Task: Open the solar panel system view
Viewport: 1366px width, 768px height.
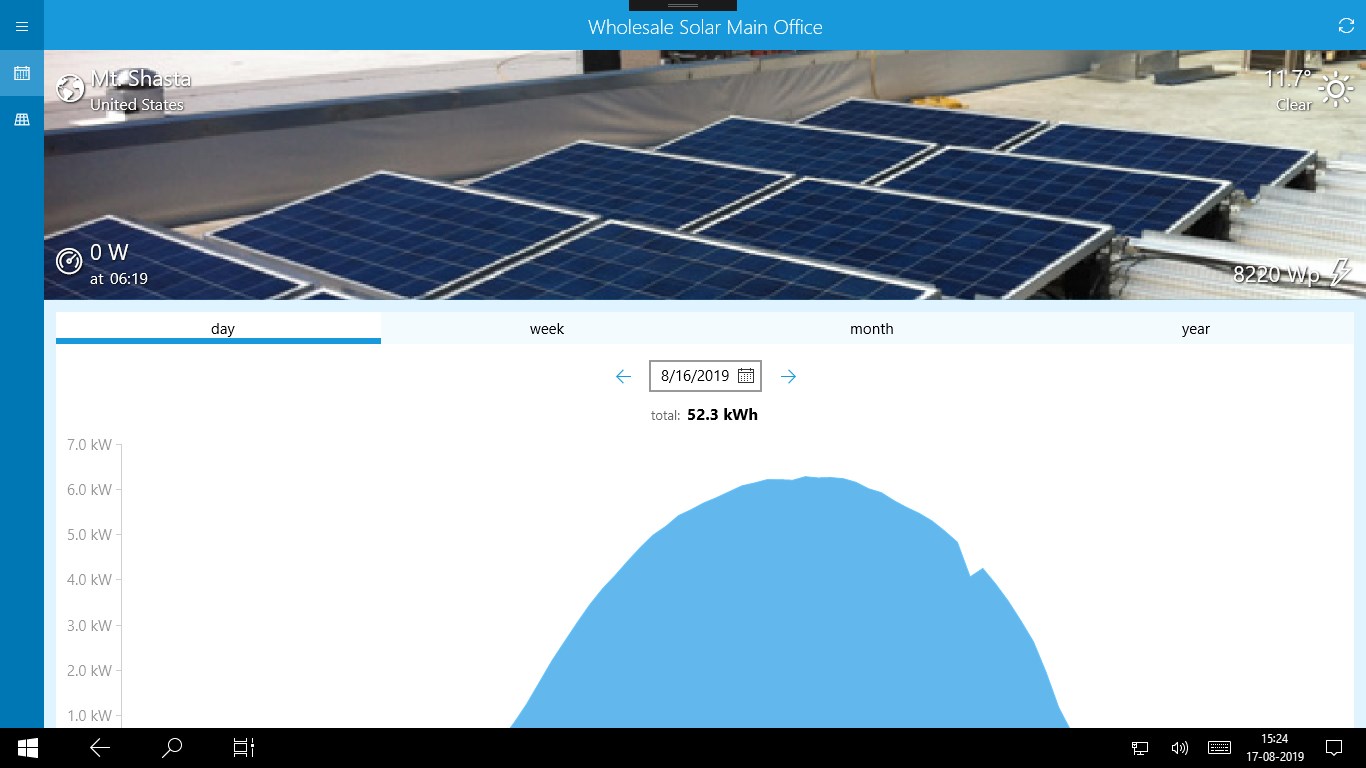Action: [21, 118]
